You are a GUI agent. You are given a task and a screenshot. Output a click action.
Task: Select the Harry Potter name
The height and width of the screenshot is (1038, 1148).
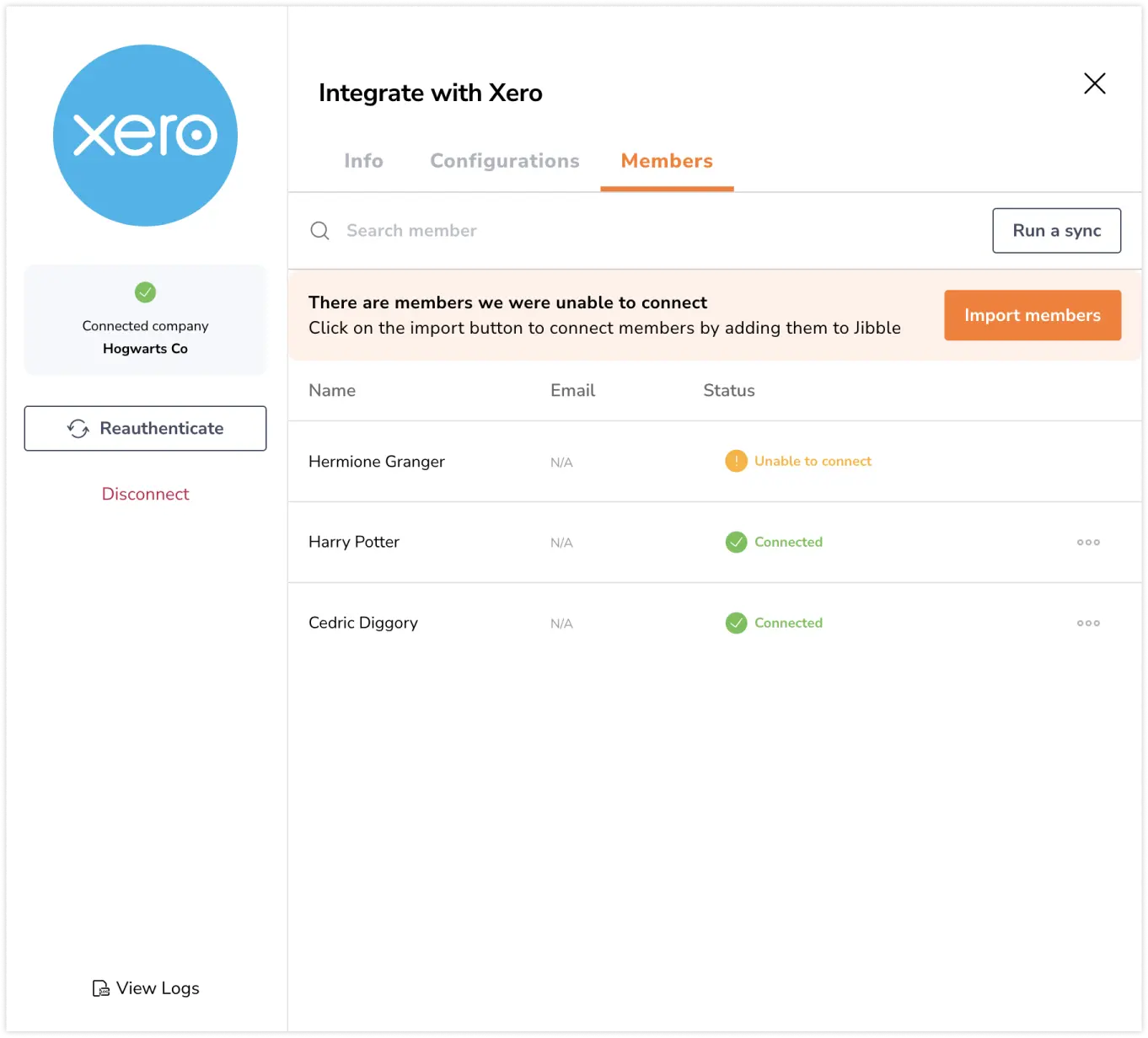(x=354, y=543)
